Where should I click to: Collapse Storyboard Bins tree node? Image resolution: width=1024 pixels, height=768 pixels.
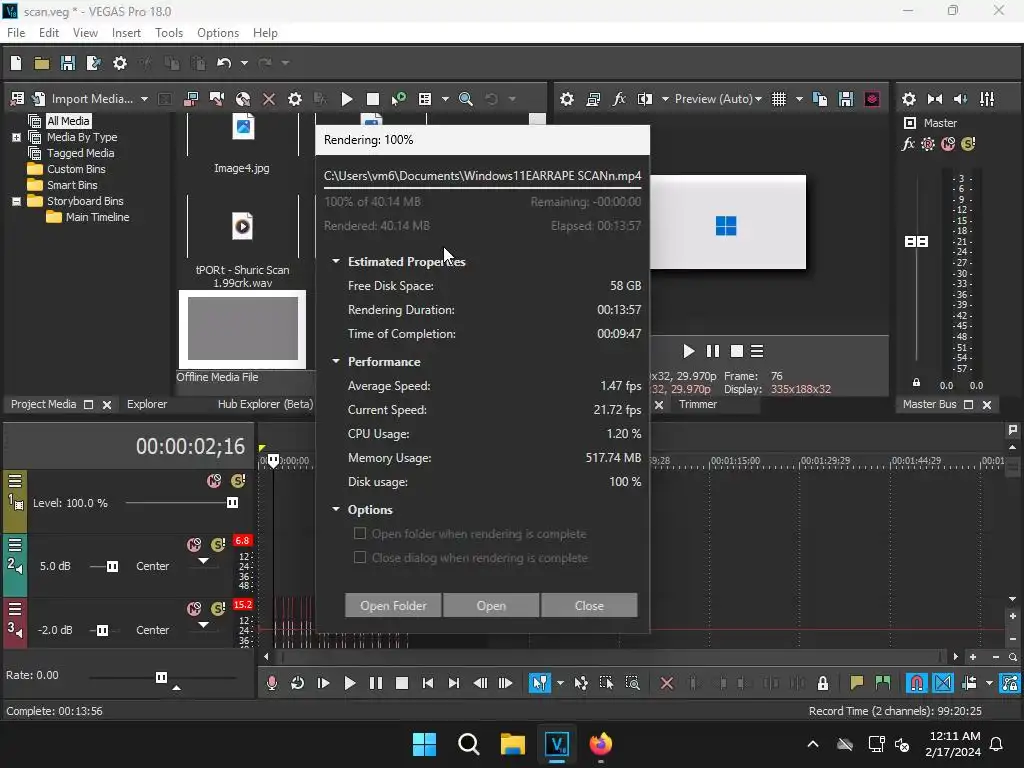(16, 201)
